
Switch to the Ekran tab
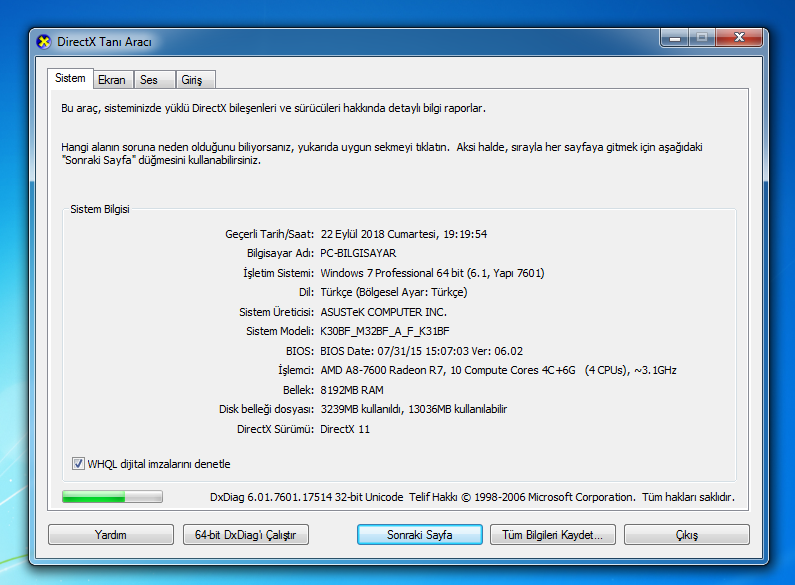click(113, 80)
